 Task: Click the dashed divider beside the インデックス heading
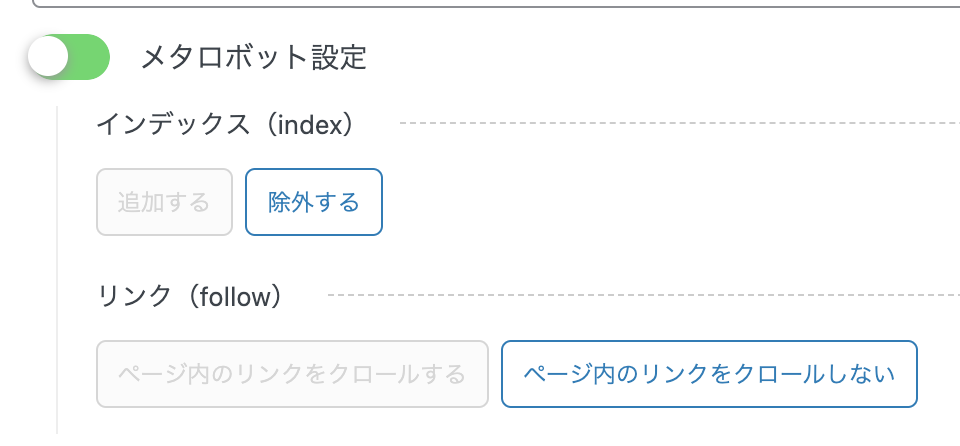pyautogui.click(x=680, y=123)
